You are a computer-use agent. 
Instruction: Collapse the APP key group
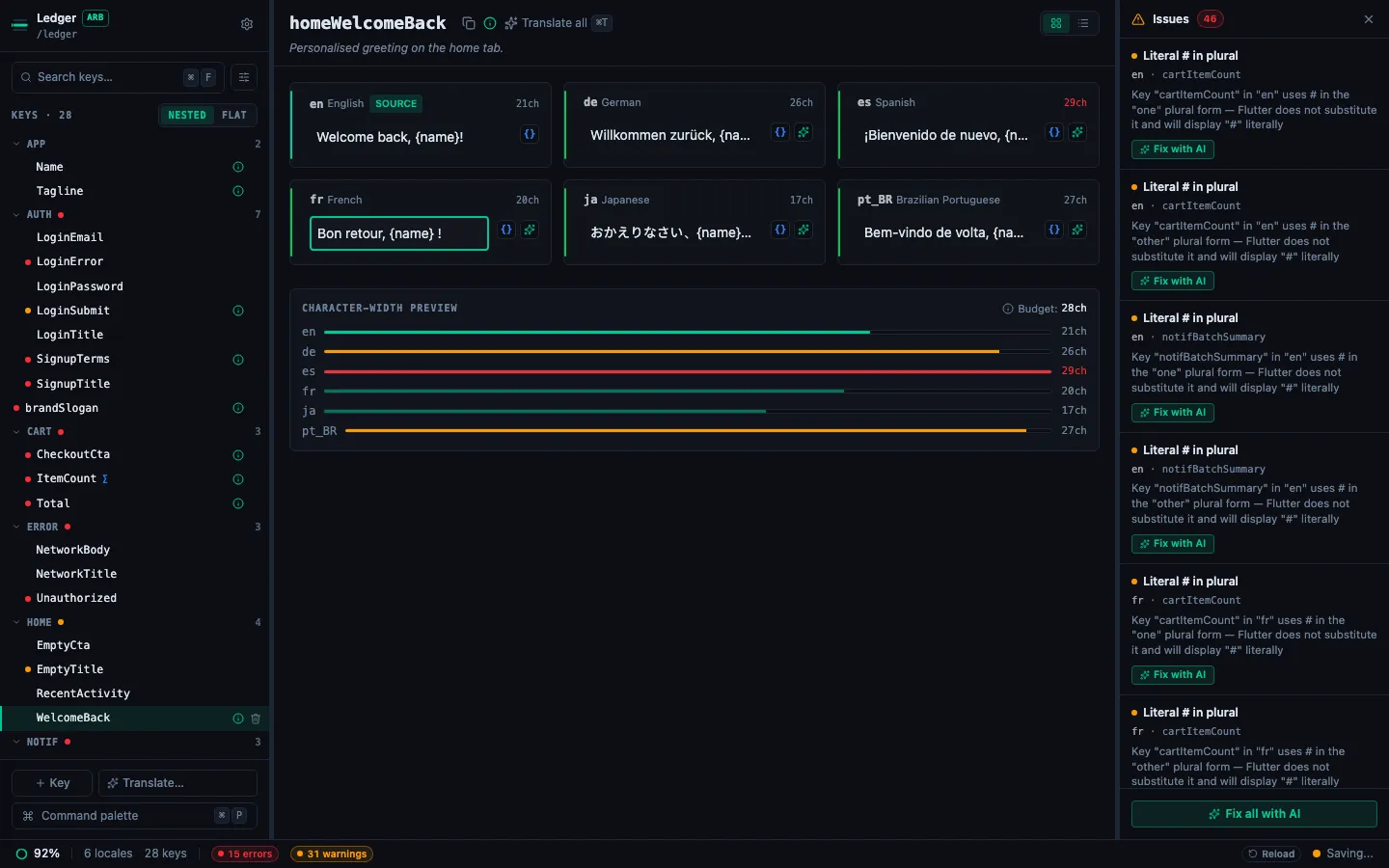pyautogui.click(x=16, y=144)
